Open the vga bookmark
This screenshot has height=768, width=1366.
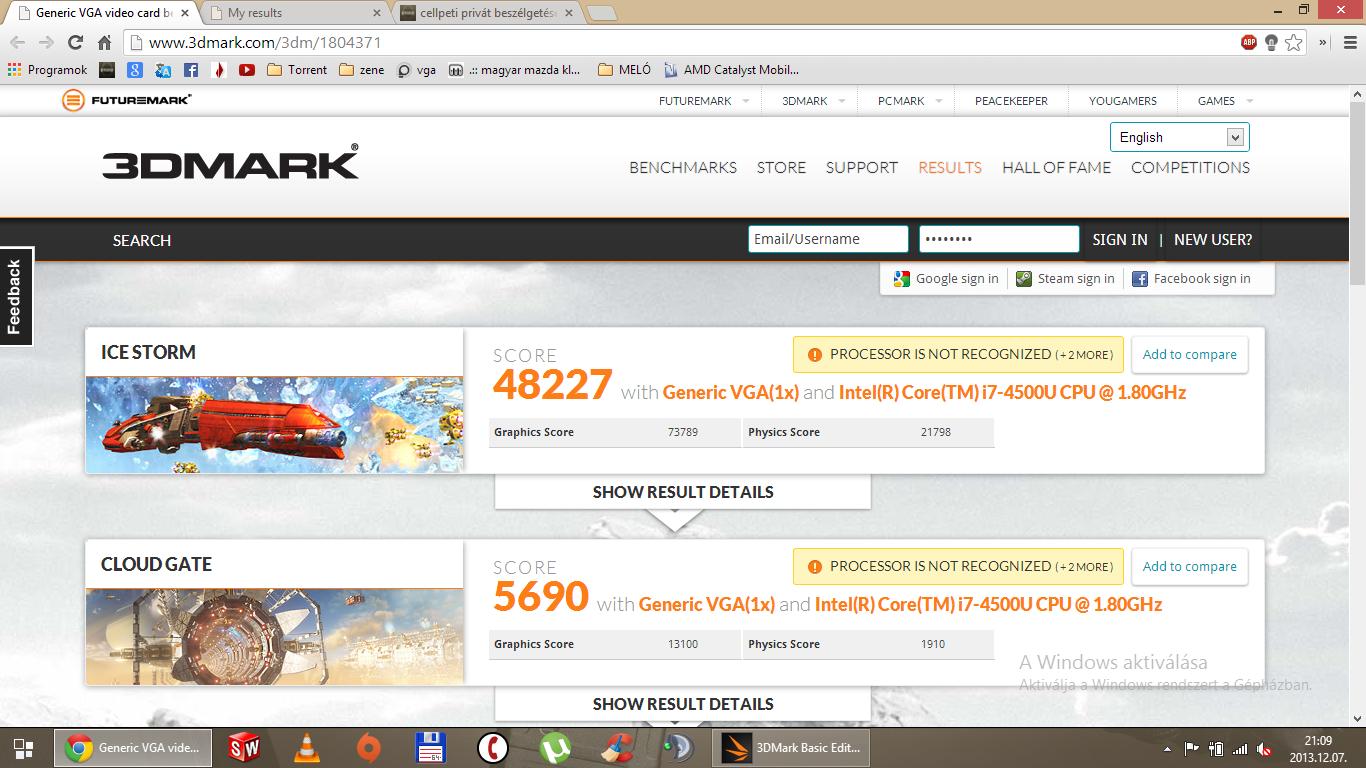[417, 70]
